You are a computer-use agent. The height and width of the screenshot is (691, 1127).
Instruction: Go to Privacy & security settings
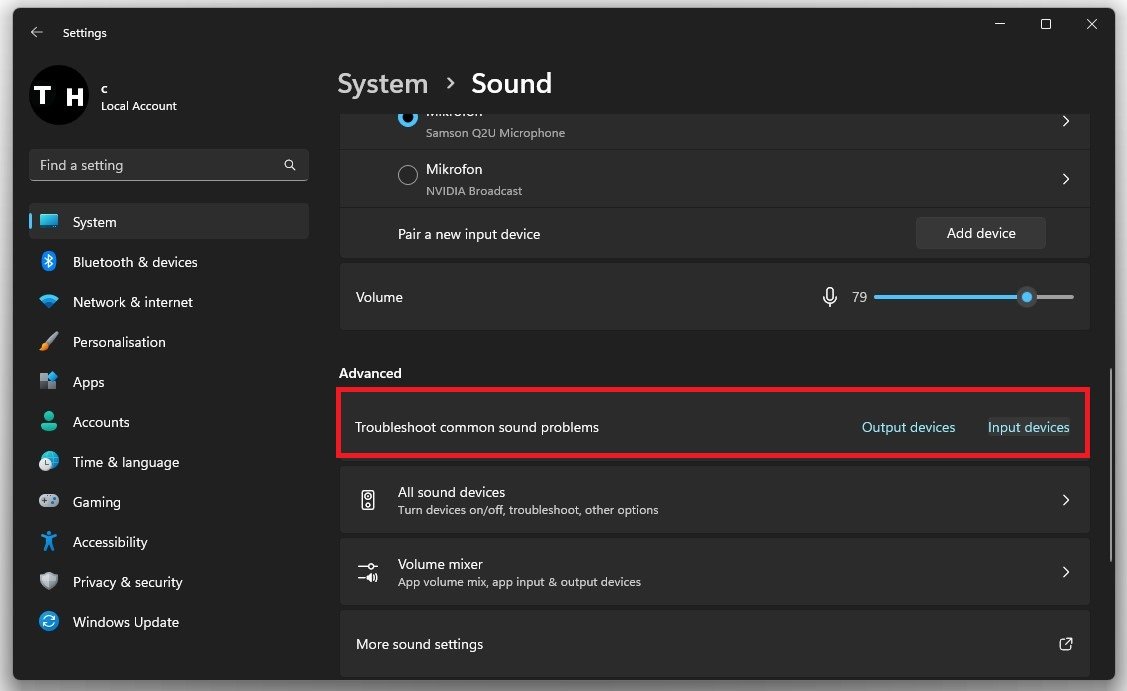[x=127, y=582]
